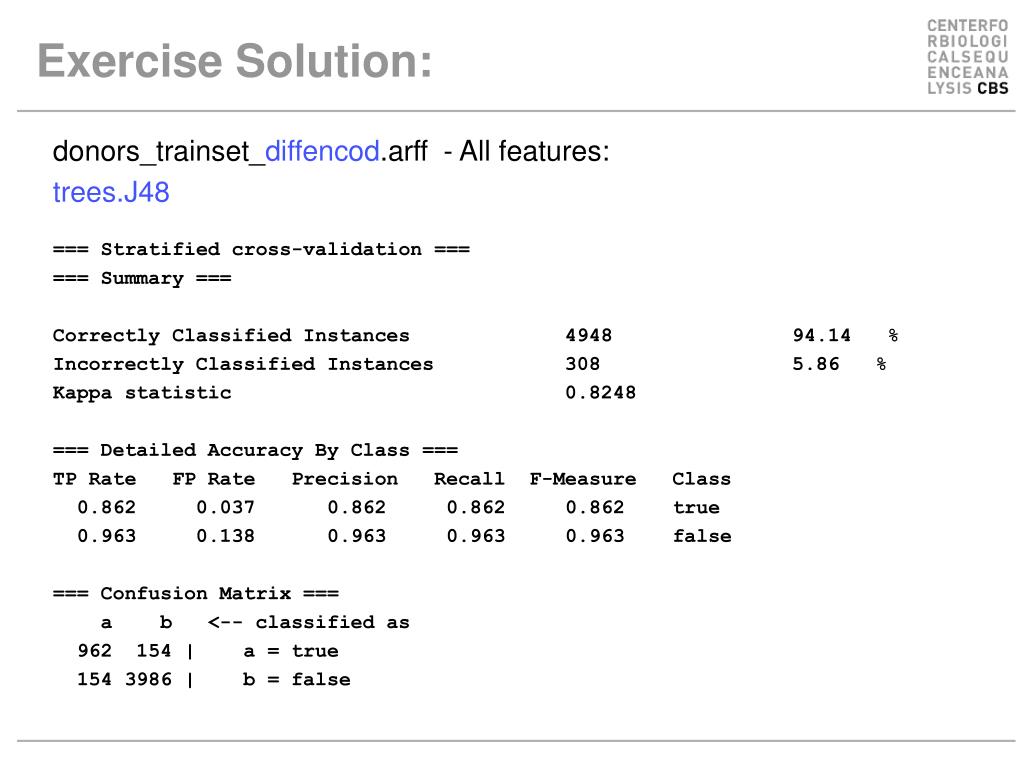Select the 'Stratified cross-validation' header line

point(261,249)
